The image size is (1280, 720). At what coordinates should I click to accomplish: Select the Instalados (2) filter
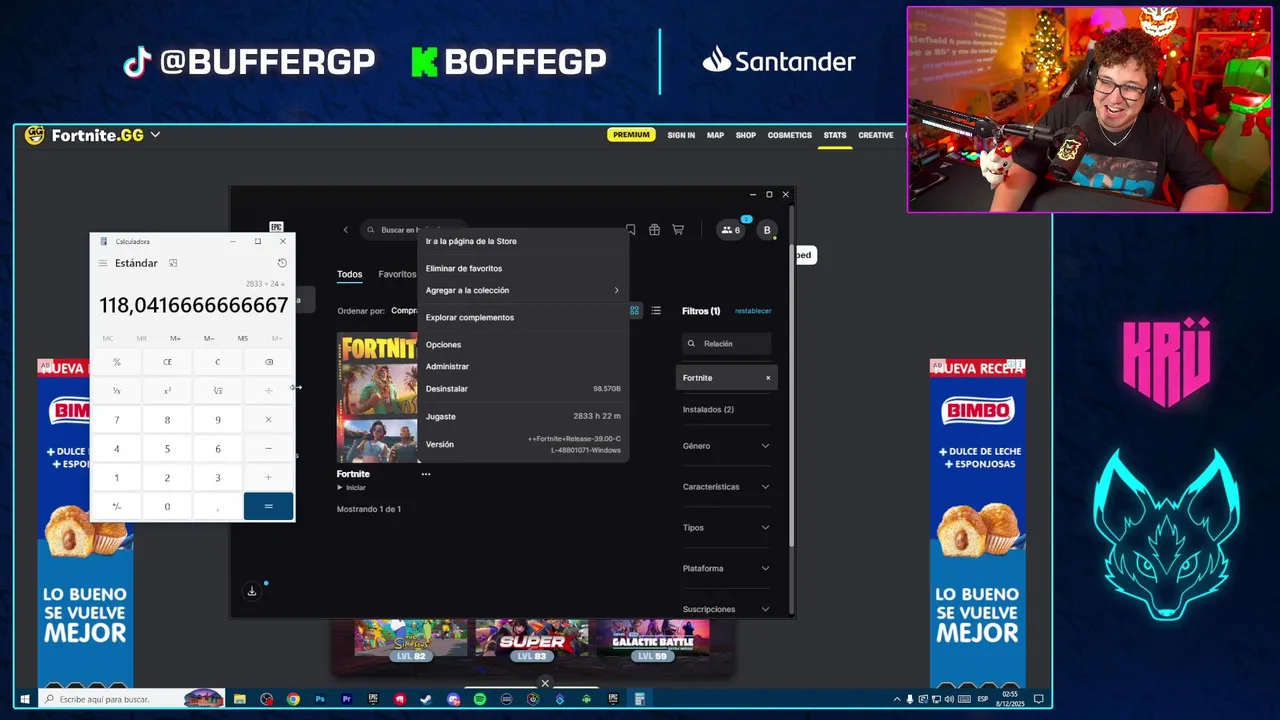point(708,409)
